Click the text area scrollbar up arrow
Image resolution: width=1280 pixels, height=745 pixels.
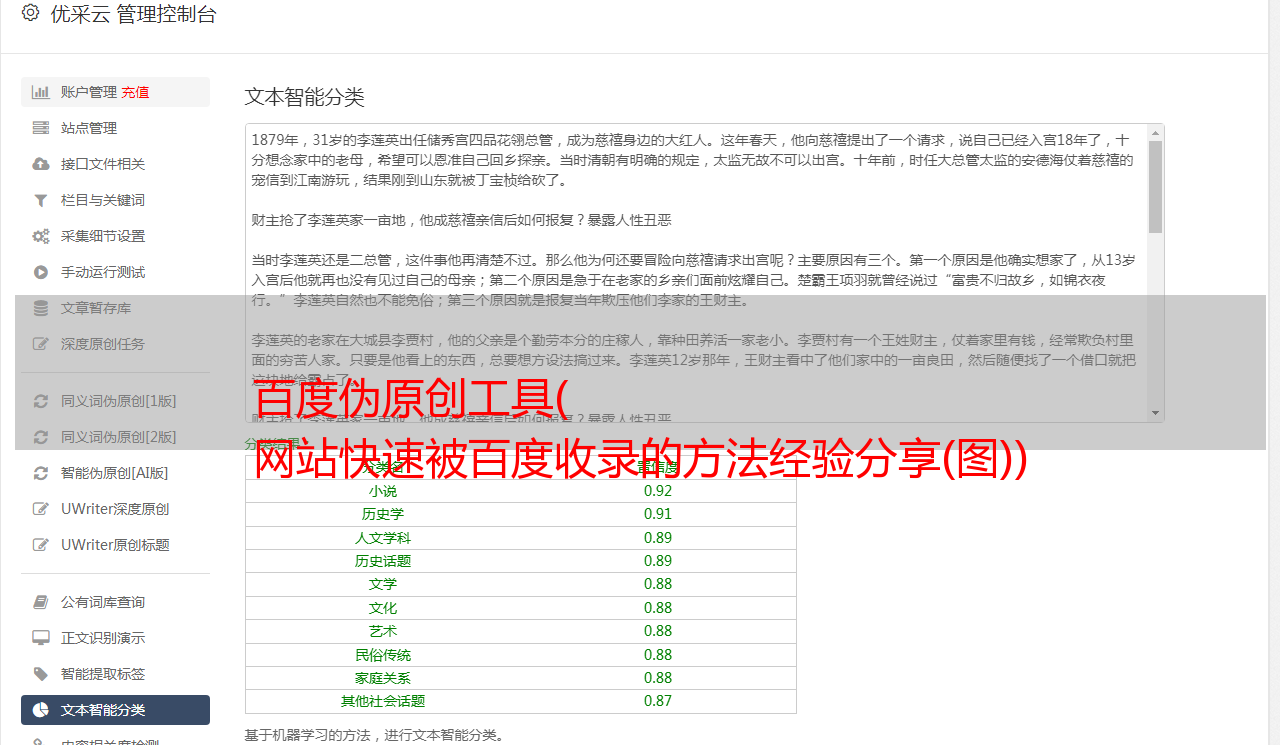pos(1156,133)
